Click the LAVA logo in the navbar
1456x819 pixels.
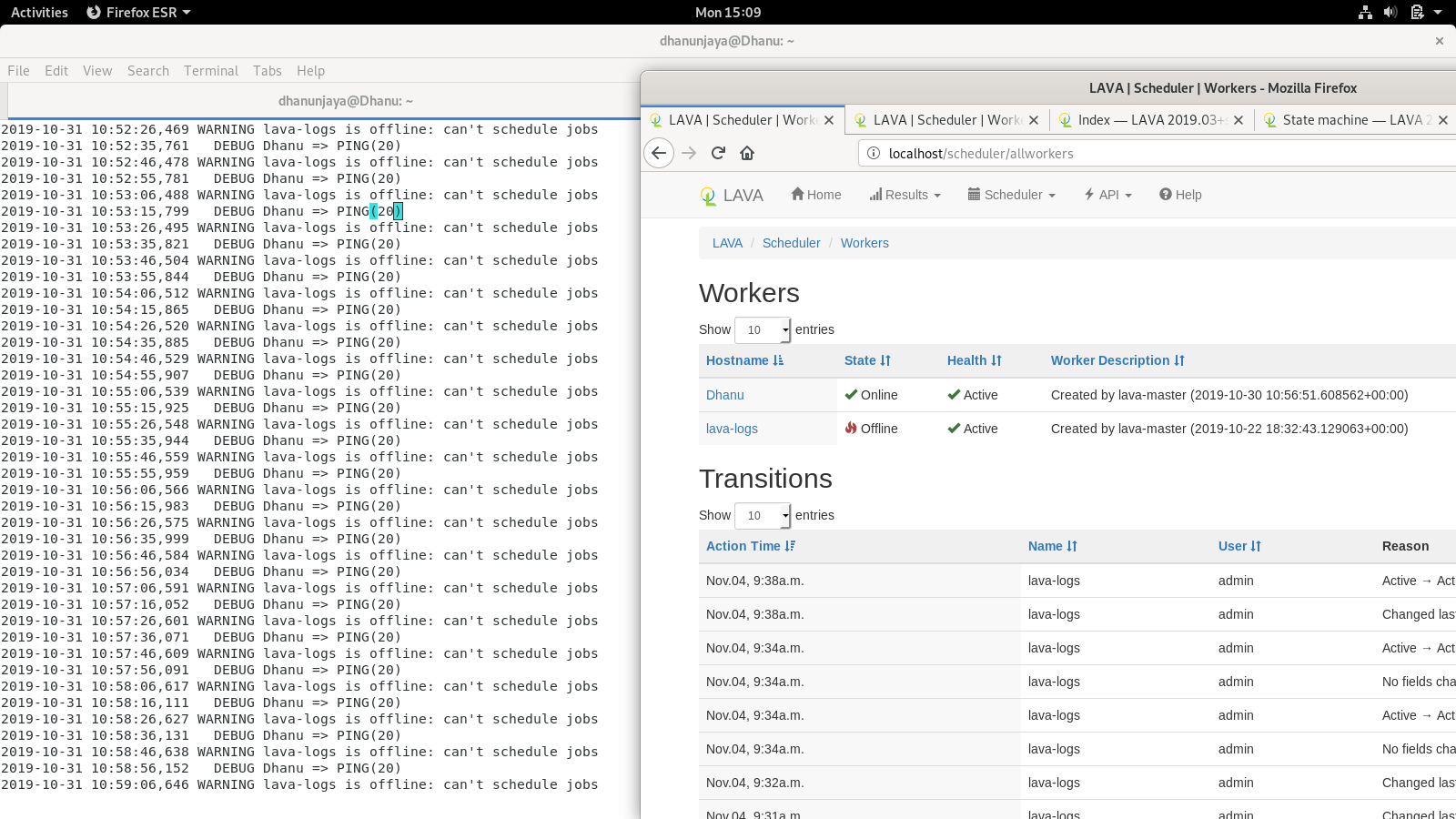733,196
